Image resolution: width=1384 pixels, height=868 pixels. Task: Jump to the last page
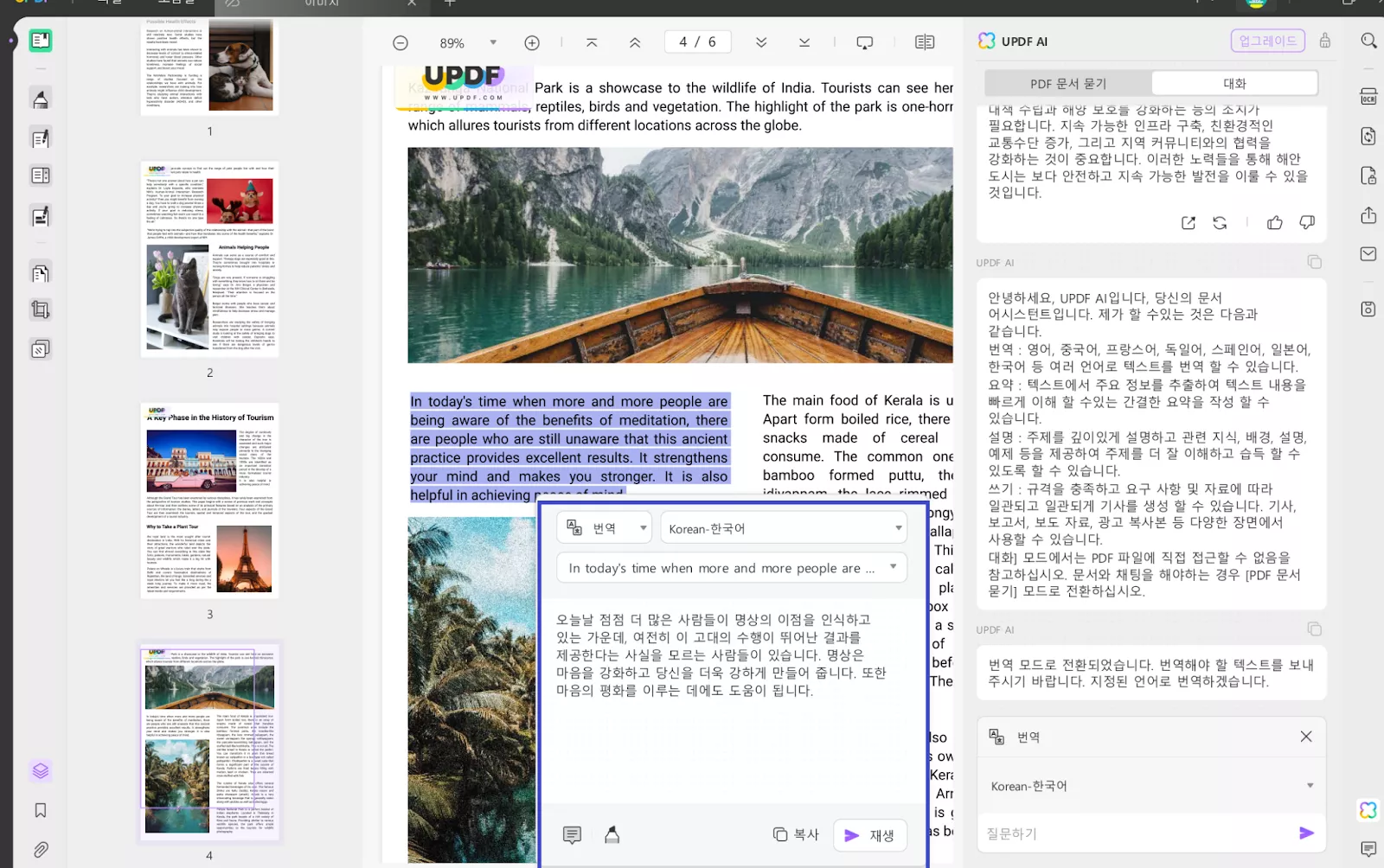click(804, 42)
